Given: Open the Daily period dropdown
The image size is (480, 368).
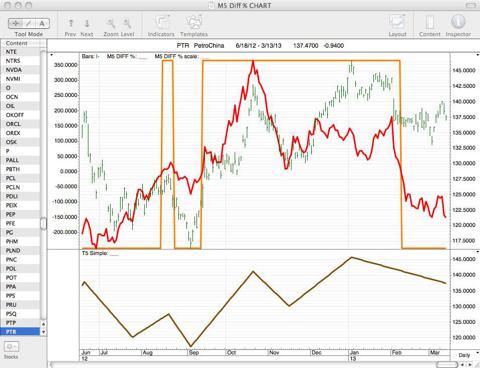Looking at the screenshot, I should pyautogui.click(x=465, y=355).
